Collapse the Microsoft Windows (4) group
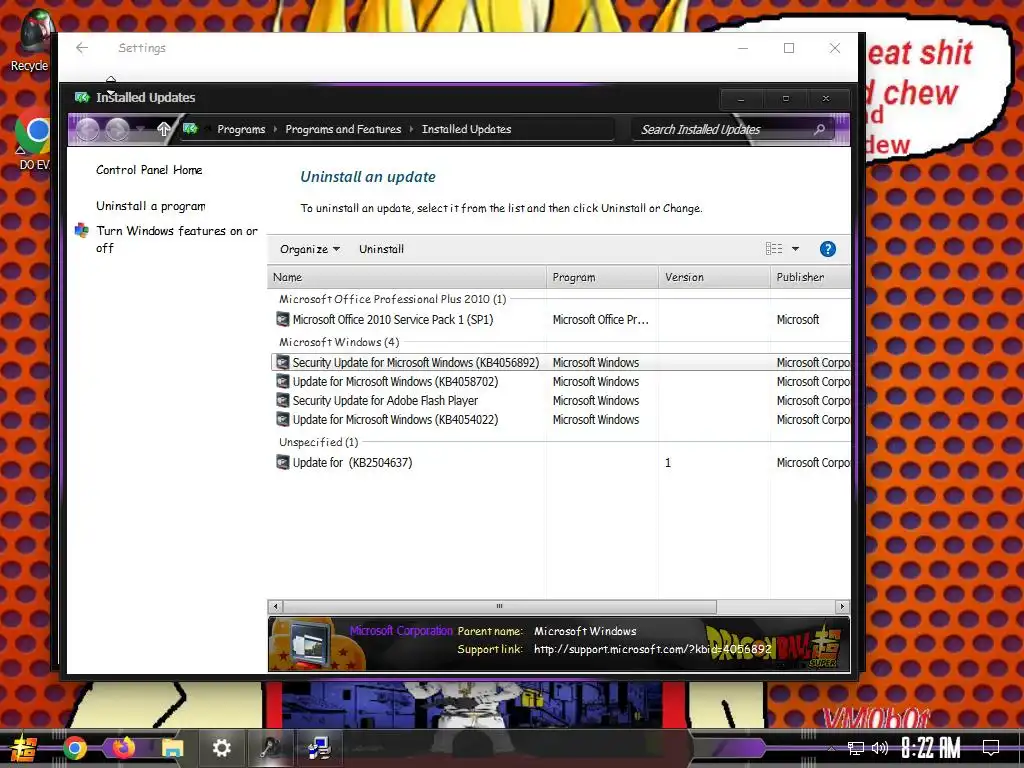The image size is (1024, 768). (339, 342)
